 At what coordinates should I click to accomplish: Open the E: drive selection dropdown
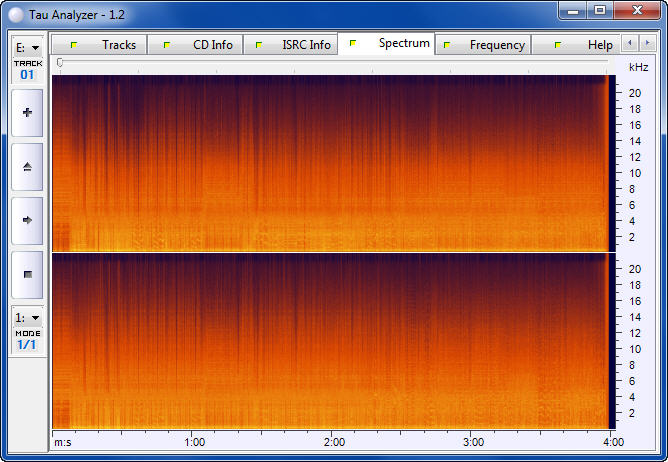27,47
